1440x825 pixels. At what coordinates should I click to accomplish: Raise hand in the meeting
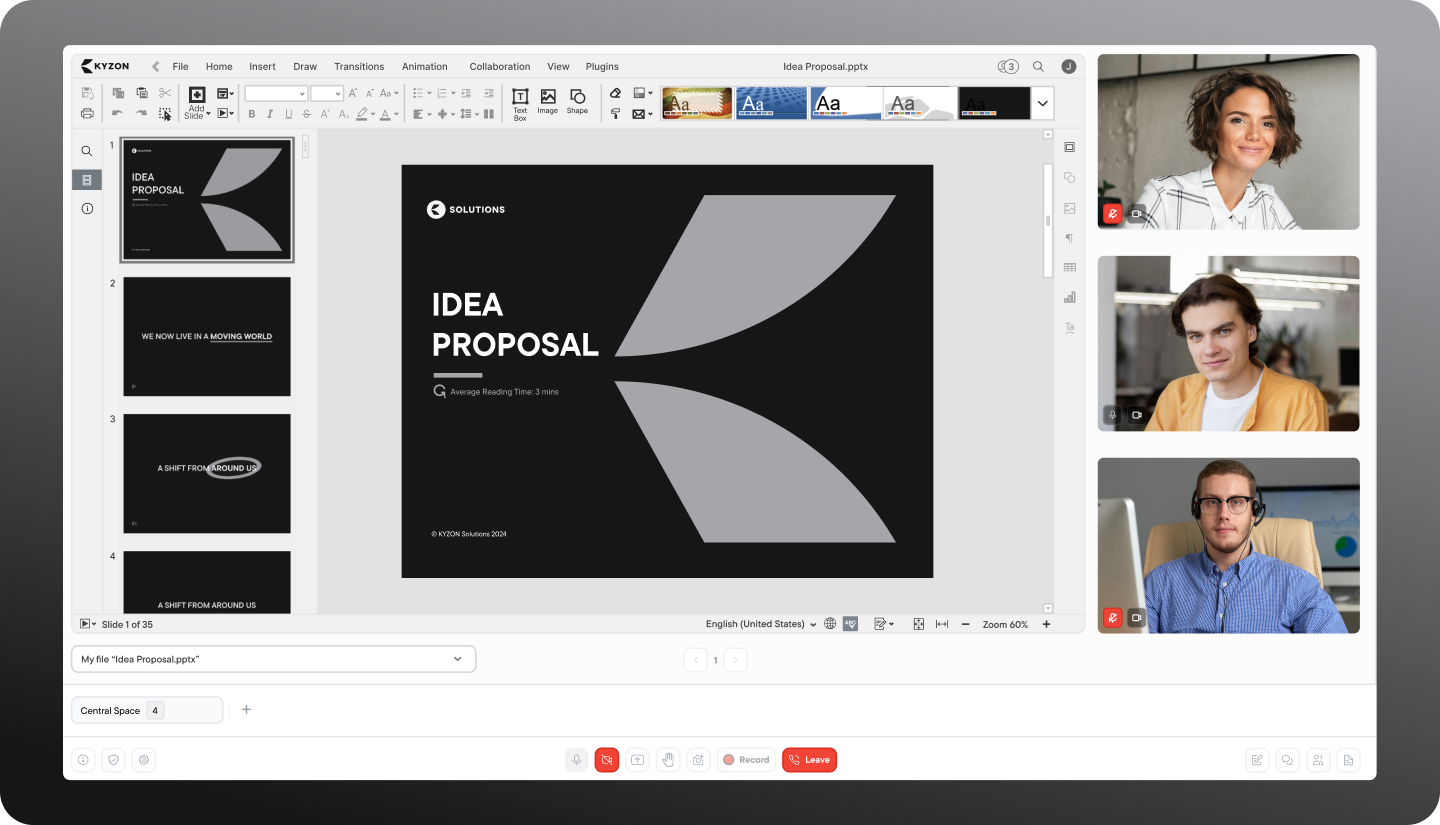point(668,760)
